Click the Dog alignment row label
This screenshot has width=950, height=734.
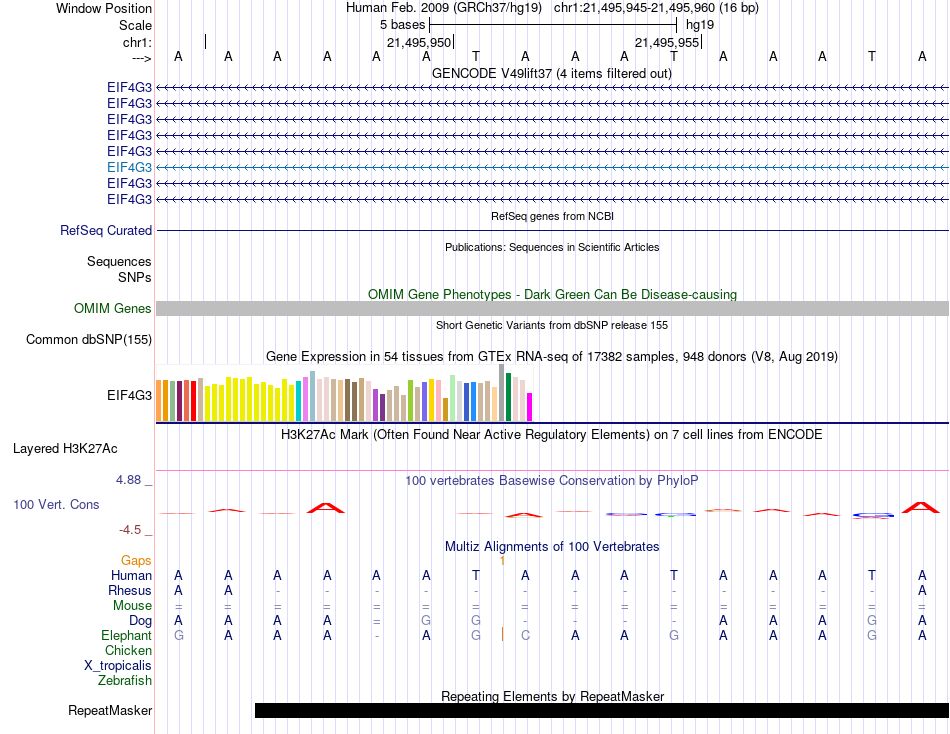point(140,621)
